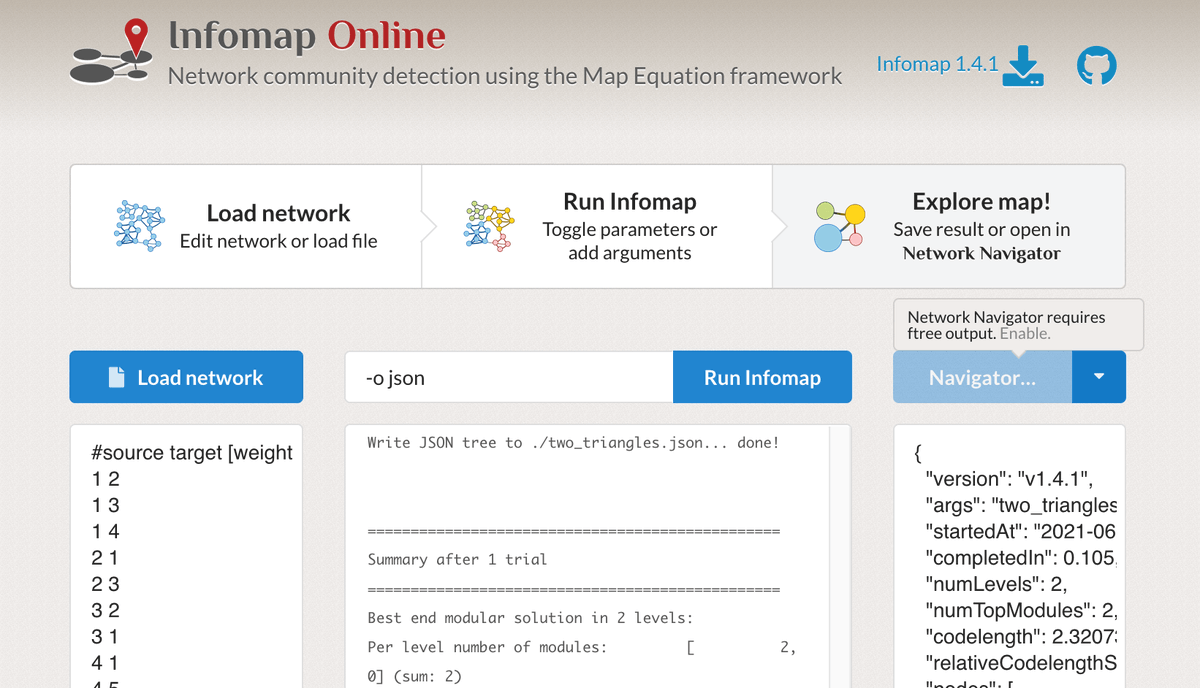1200x688 pixels.
Task: Click the '#source target [weight' header line
Action: [x=192, y=453]
